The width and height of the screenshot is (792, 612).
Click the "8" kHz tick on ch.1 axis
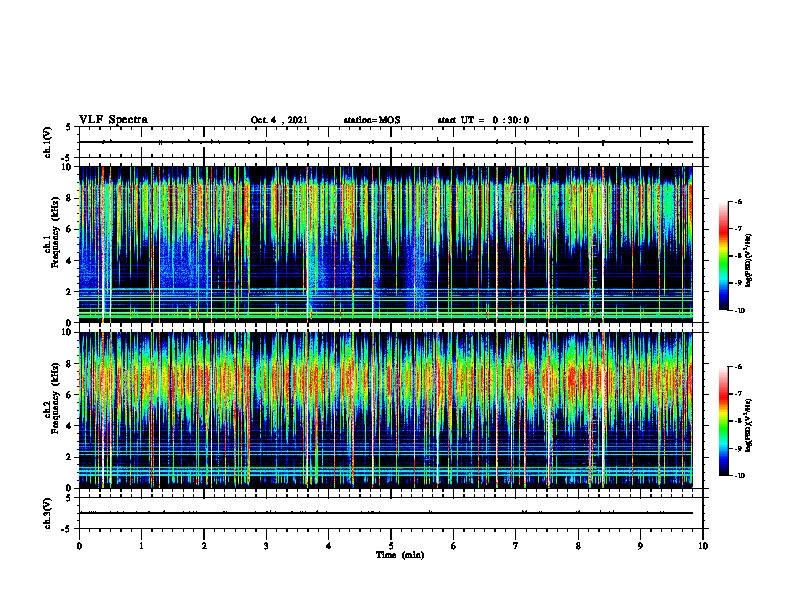pyautogui.click(x=70, y=198)
